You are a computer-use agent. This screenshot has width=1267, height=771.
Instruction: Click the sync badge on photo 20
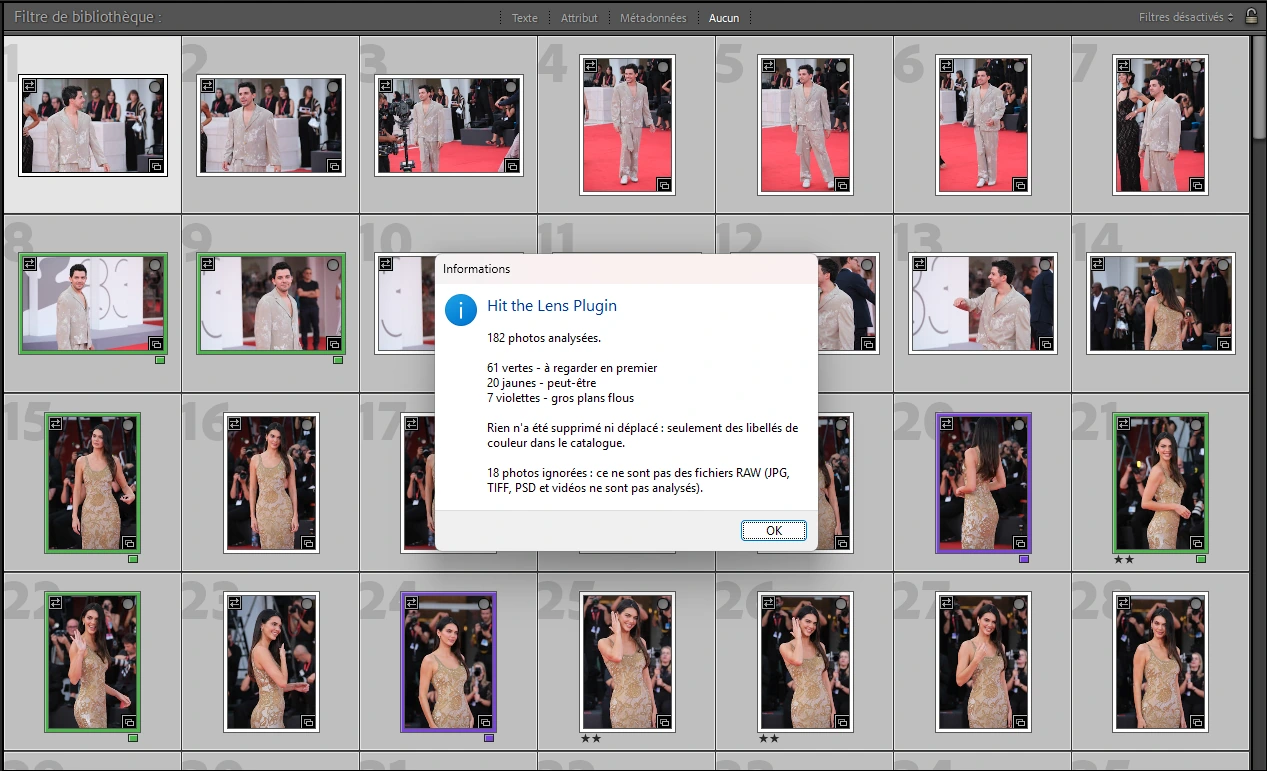pyautogui.click(x=947, y=424)
